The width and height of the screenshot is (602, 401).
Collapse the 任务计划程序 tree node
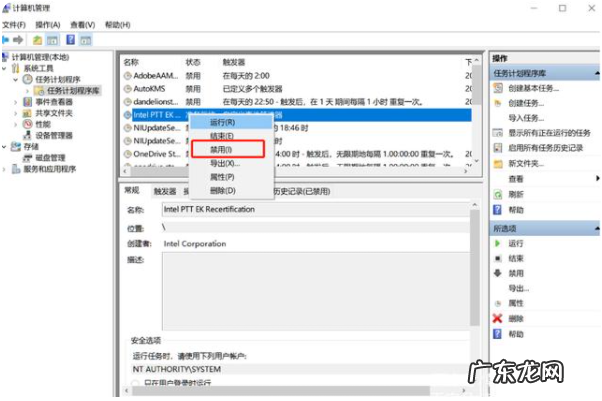pyautogui.click(x=16, y=80)
